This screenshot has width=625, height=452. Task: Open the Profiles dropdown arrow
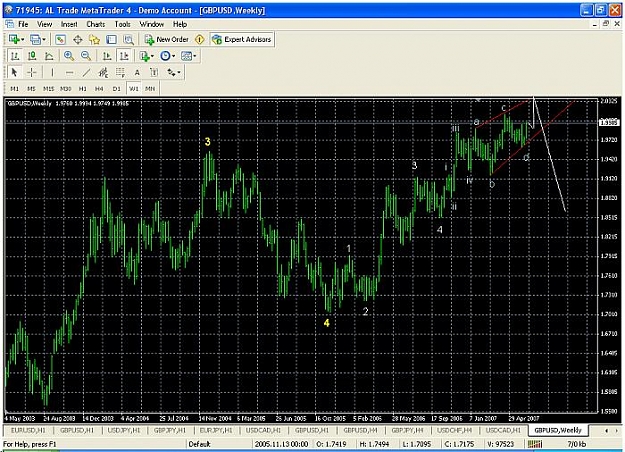pos(44,39)
